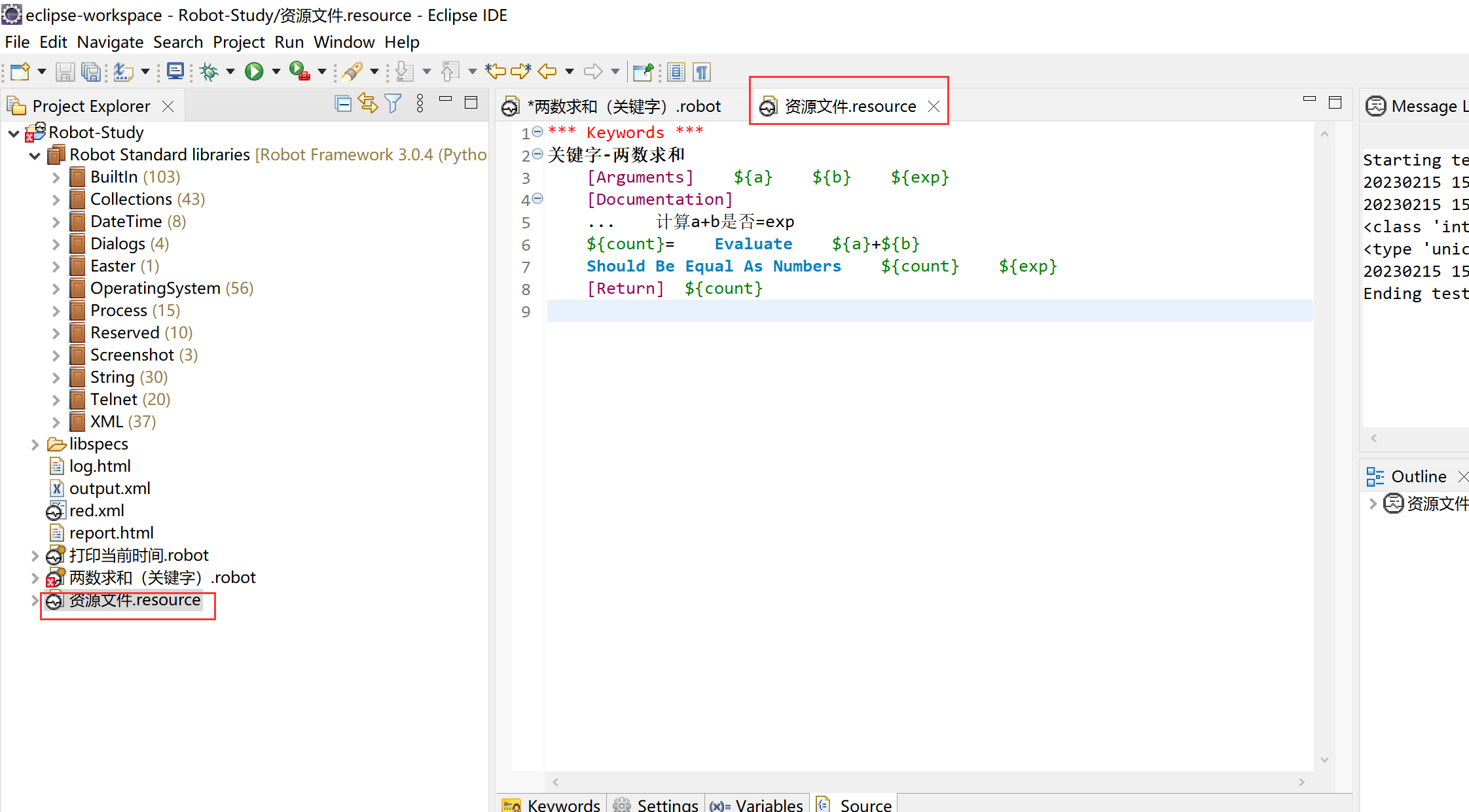The width and height of the screenshot is (1469, 812).
Task: Open the Run button dropdown arrow
Action: (x=276, y=71)
